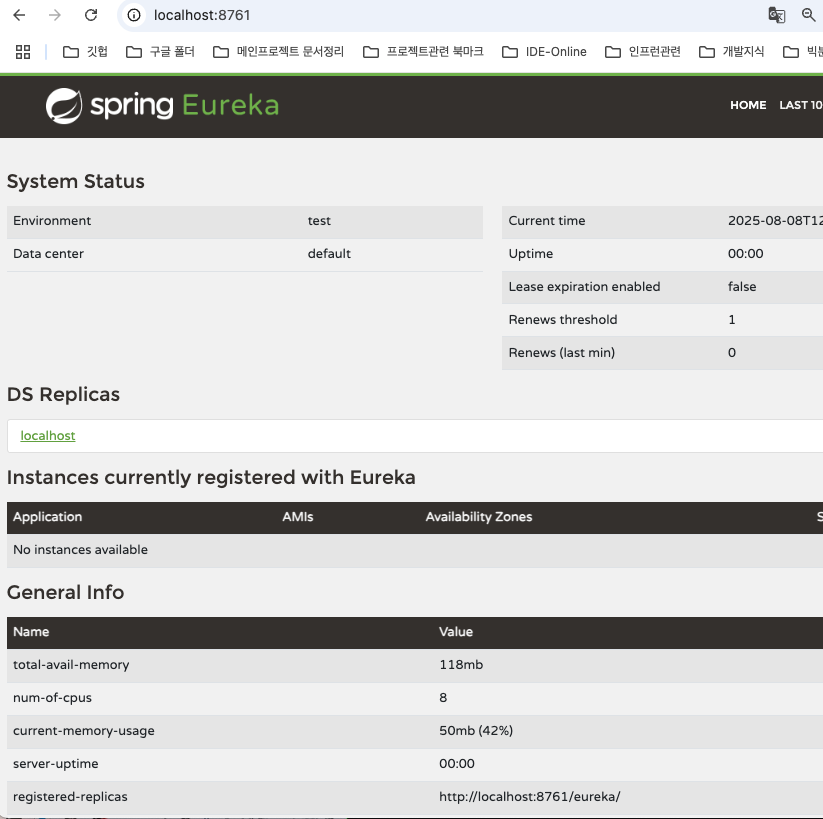Click the Current time value cell
Image resolution: width=823 pixels, height=819 pixels.
775,221
